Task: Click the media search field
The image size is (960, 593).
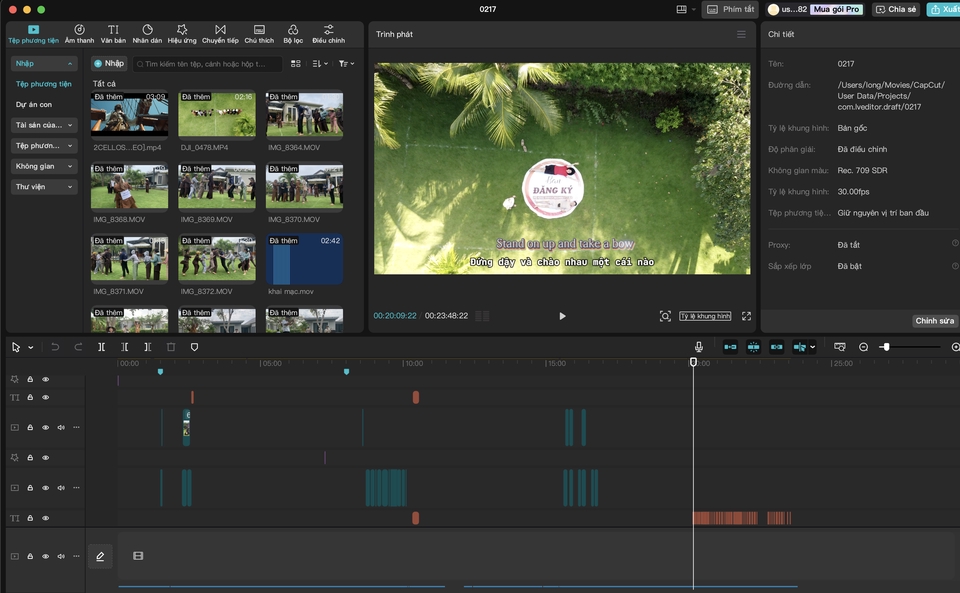Action: click(208, 64)
